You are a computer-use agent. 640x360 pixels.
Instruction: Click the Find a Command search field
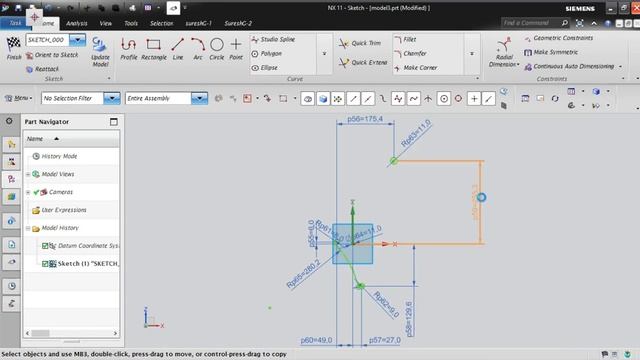click(x=530, y=23)
